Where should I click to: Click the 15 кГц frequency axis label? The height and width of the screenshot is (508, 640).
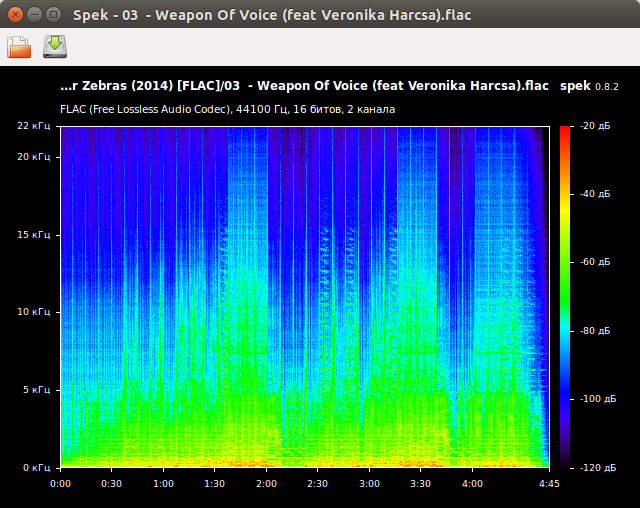35,235
